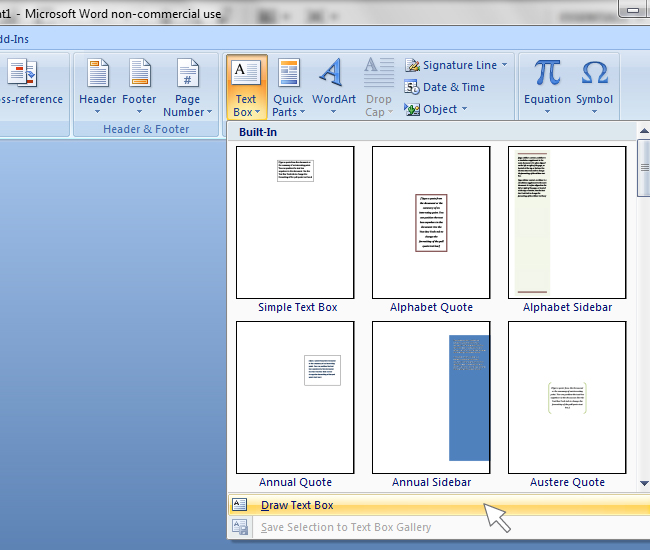
Task: Click the Save Selection to Gallery icon
Action: (240, 527)
